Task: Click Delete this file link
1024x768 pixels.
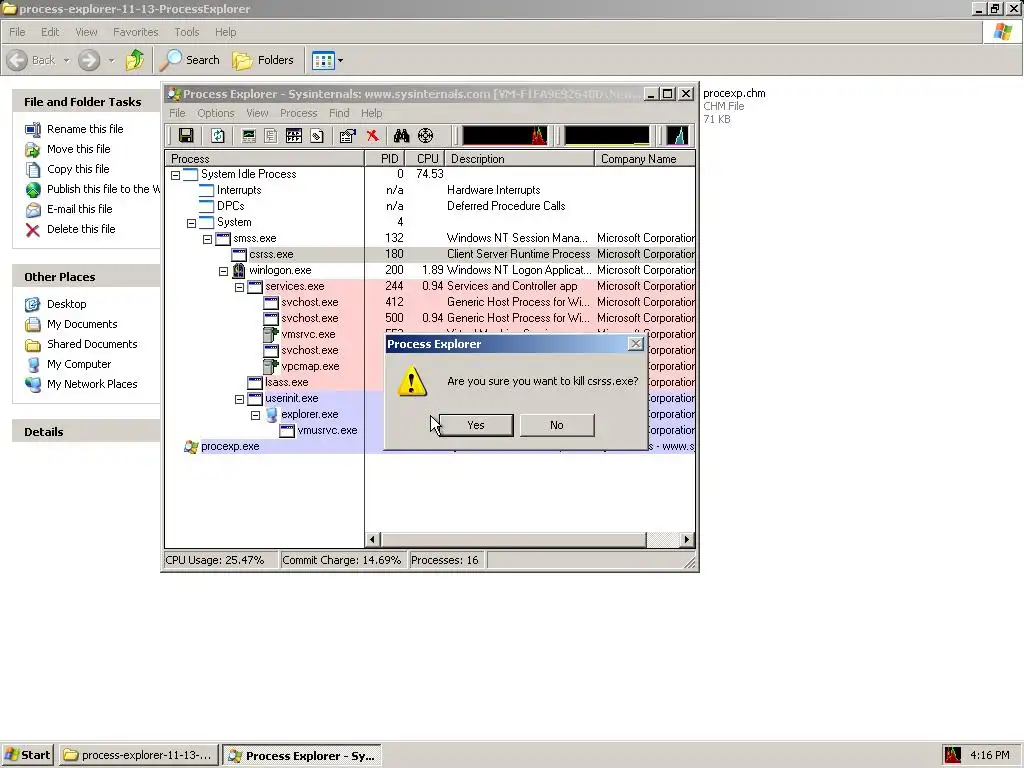Action: (81, 229)
